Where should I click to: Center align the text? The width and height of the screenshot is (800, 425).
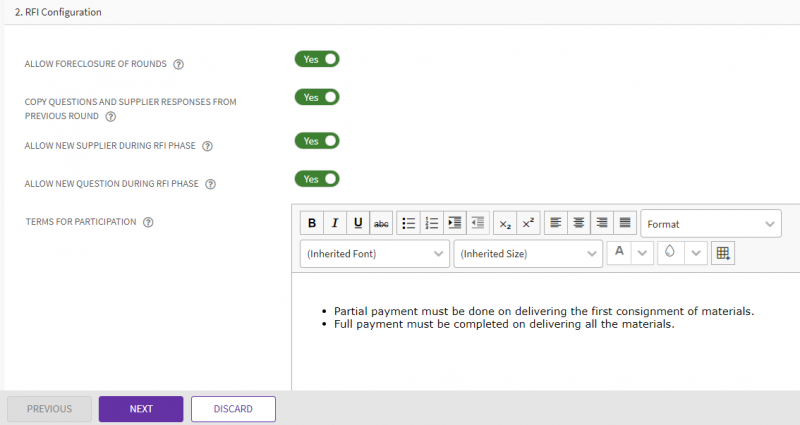pyautogui.click(x=578, y=223)
